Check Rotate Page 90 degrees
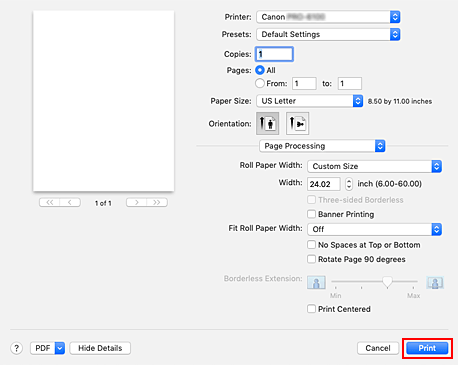 (x=311, y=259)
